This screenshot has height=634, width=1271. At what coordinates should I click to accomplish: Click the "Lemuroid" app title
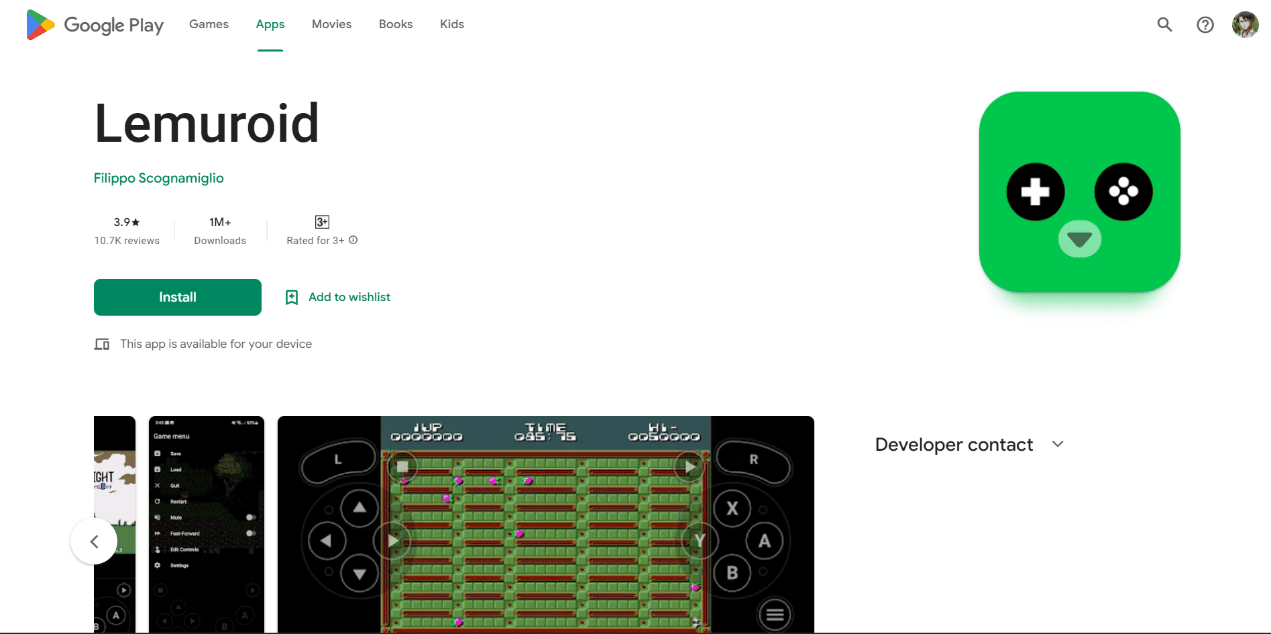click(207, 123)
